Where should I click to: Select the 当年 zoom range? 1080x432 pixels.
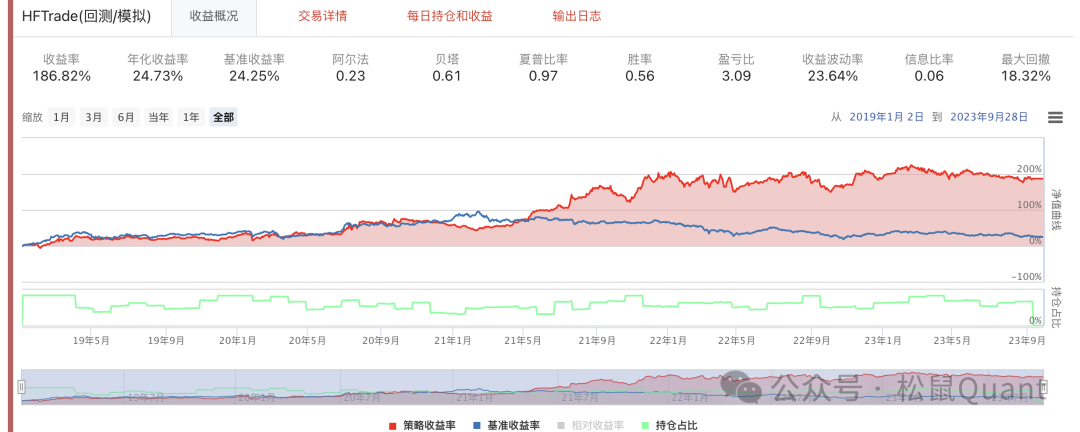(x=158, y=117)
